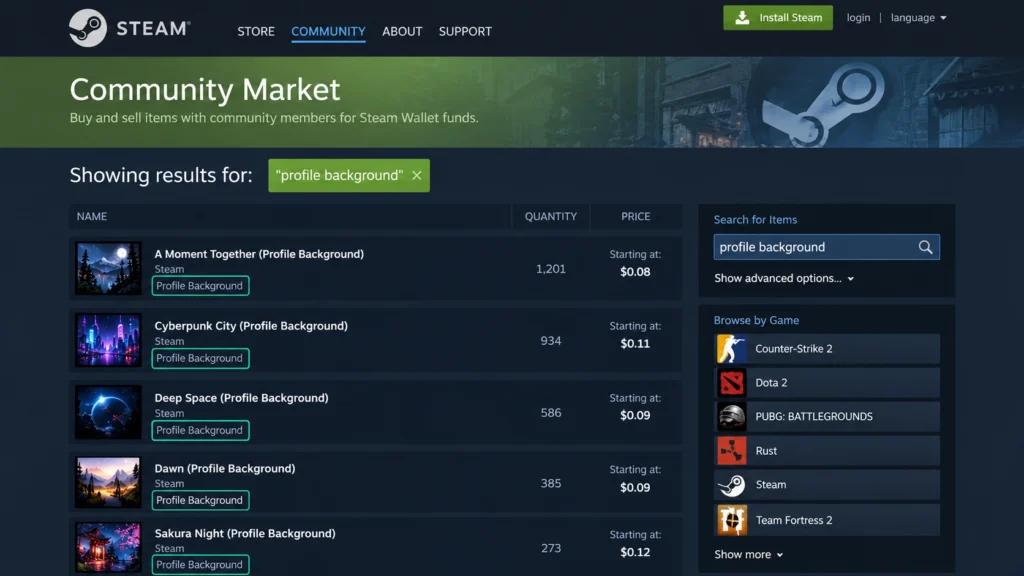Open Sakura Night thumbnail
The image size is (1024, 576).
108,547
